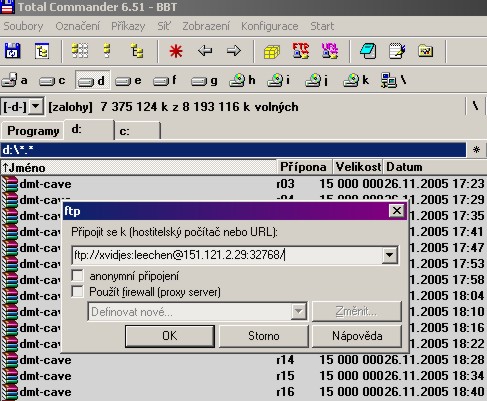The height and width of the screenshot is (401, 487).
Task: Enable anonymní připojení checkbox
Action: tap(78, 276)
